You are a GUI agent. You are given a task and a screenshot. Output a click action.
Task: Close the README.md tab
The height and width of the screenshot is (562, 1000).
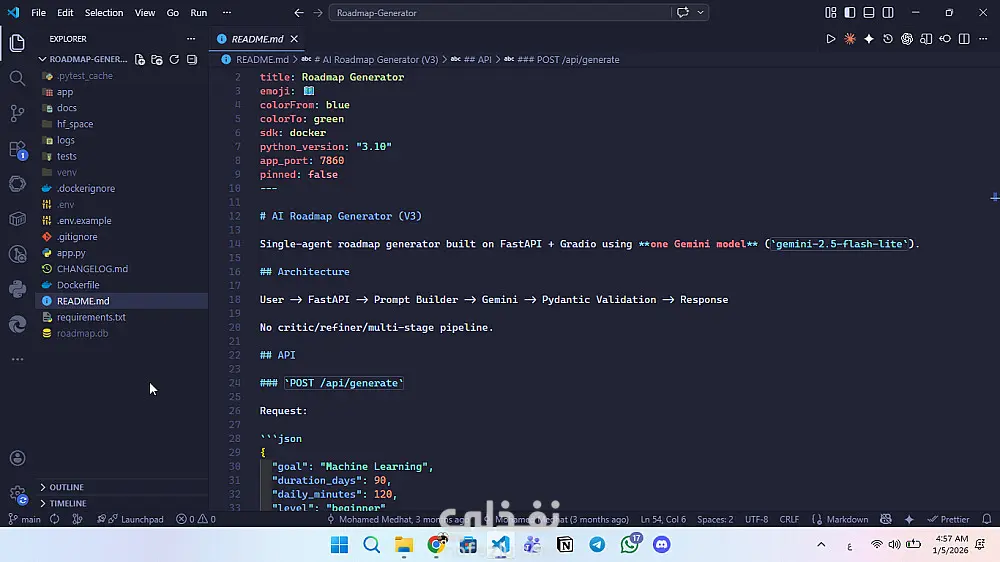point(294,39)
